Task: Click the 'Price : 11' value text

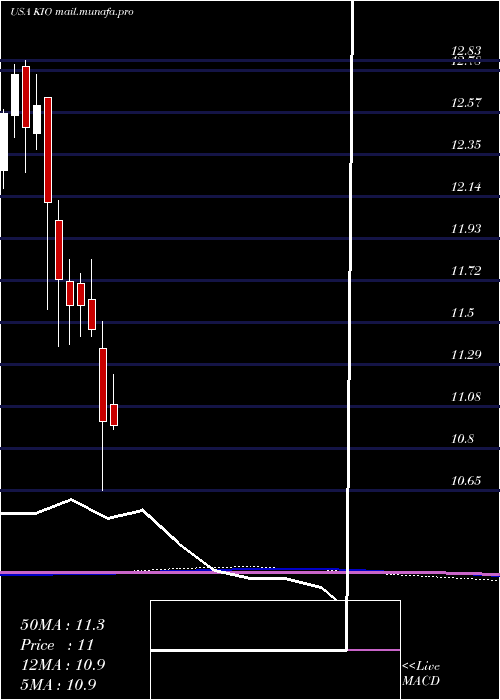Action: 57,645
